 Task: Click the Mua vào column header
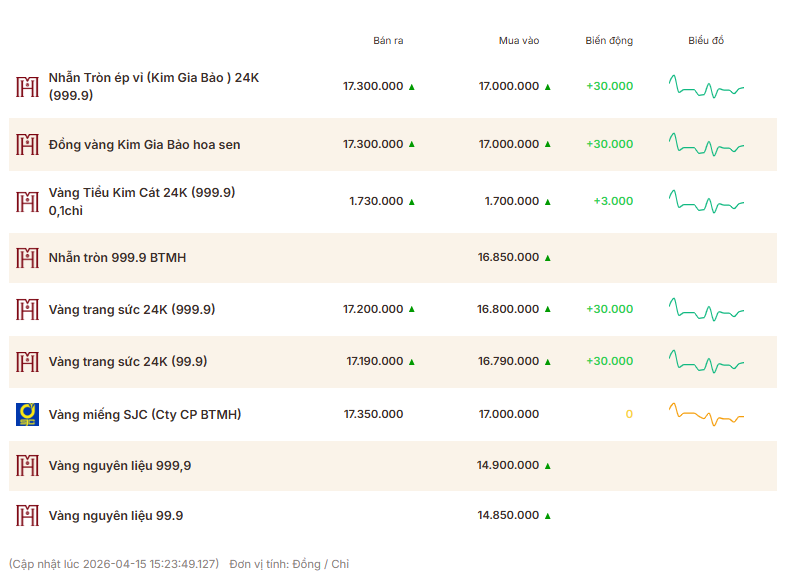pos(519,41)
